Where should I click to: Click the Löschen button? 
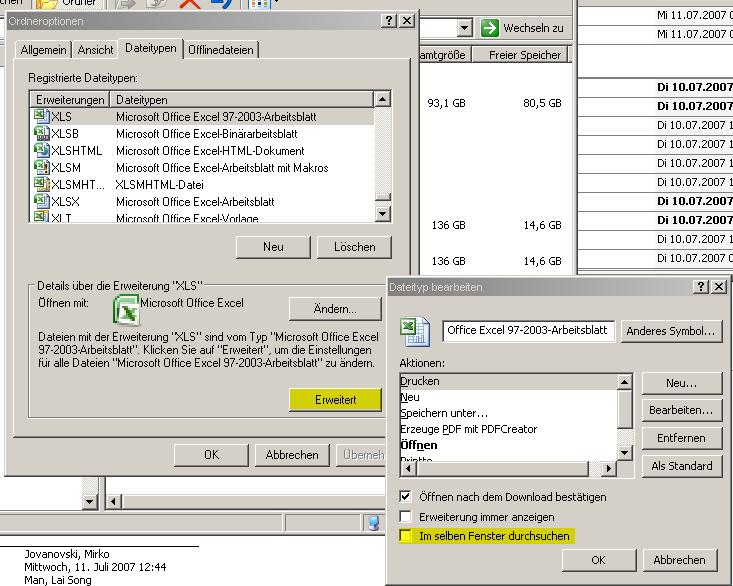(354, 247)
